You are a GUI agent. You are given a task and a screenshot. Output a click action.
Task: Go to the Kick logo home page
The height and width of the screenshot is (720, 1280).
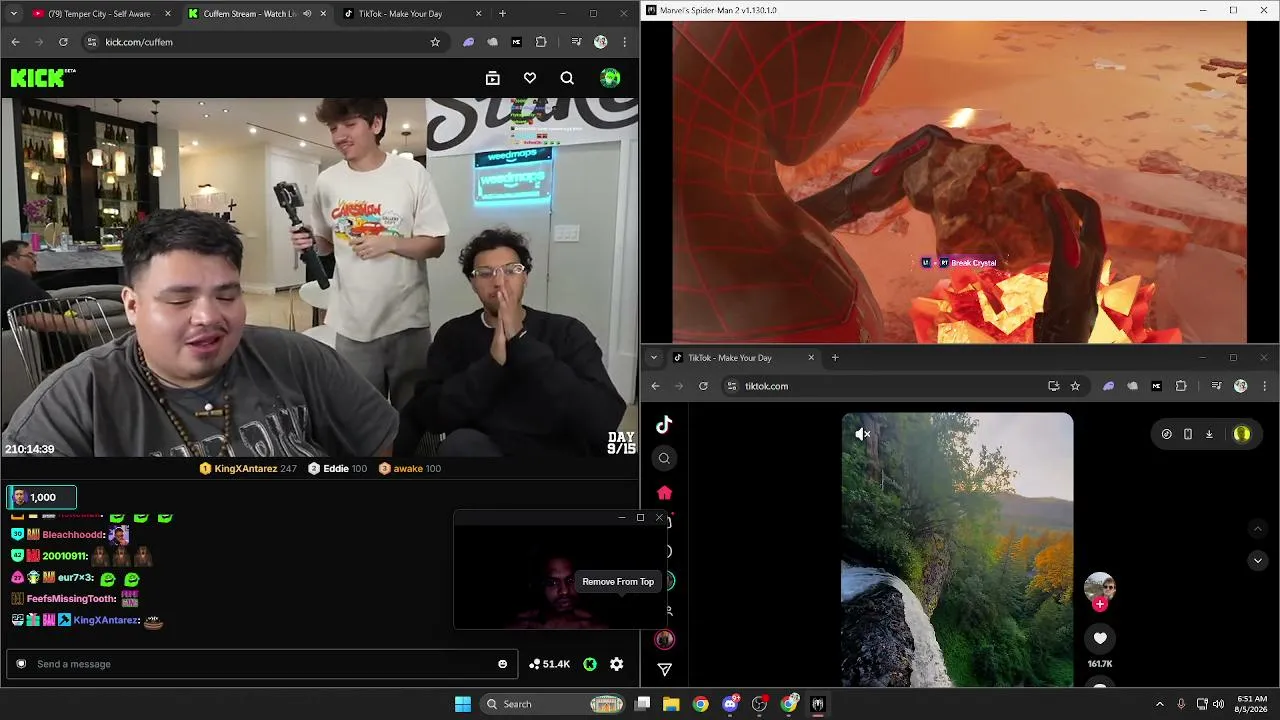[x=43, y=78]
